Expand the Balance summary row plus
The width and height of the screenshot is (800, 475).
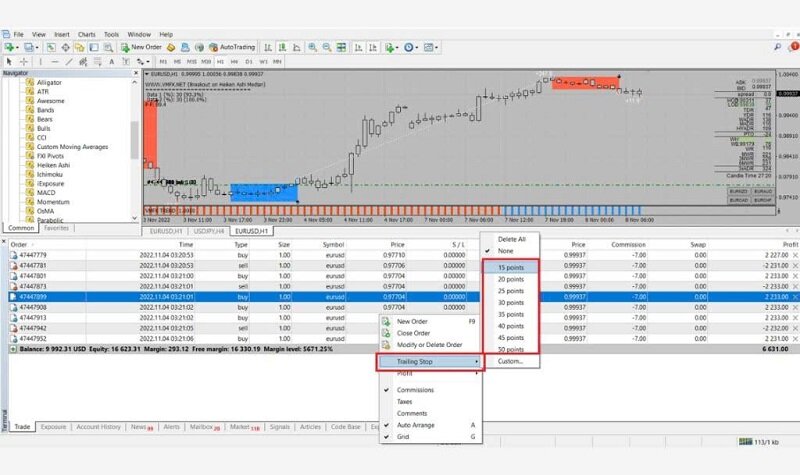(x=13, y=349)
